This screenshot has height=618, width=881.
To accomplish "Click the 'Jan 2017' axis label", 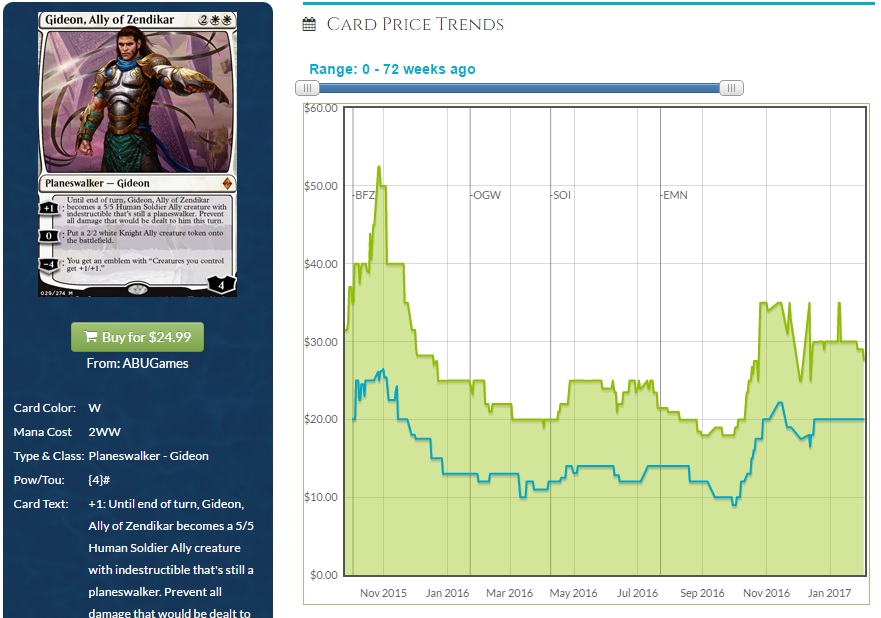I will (829, 593).
